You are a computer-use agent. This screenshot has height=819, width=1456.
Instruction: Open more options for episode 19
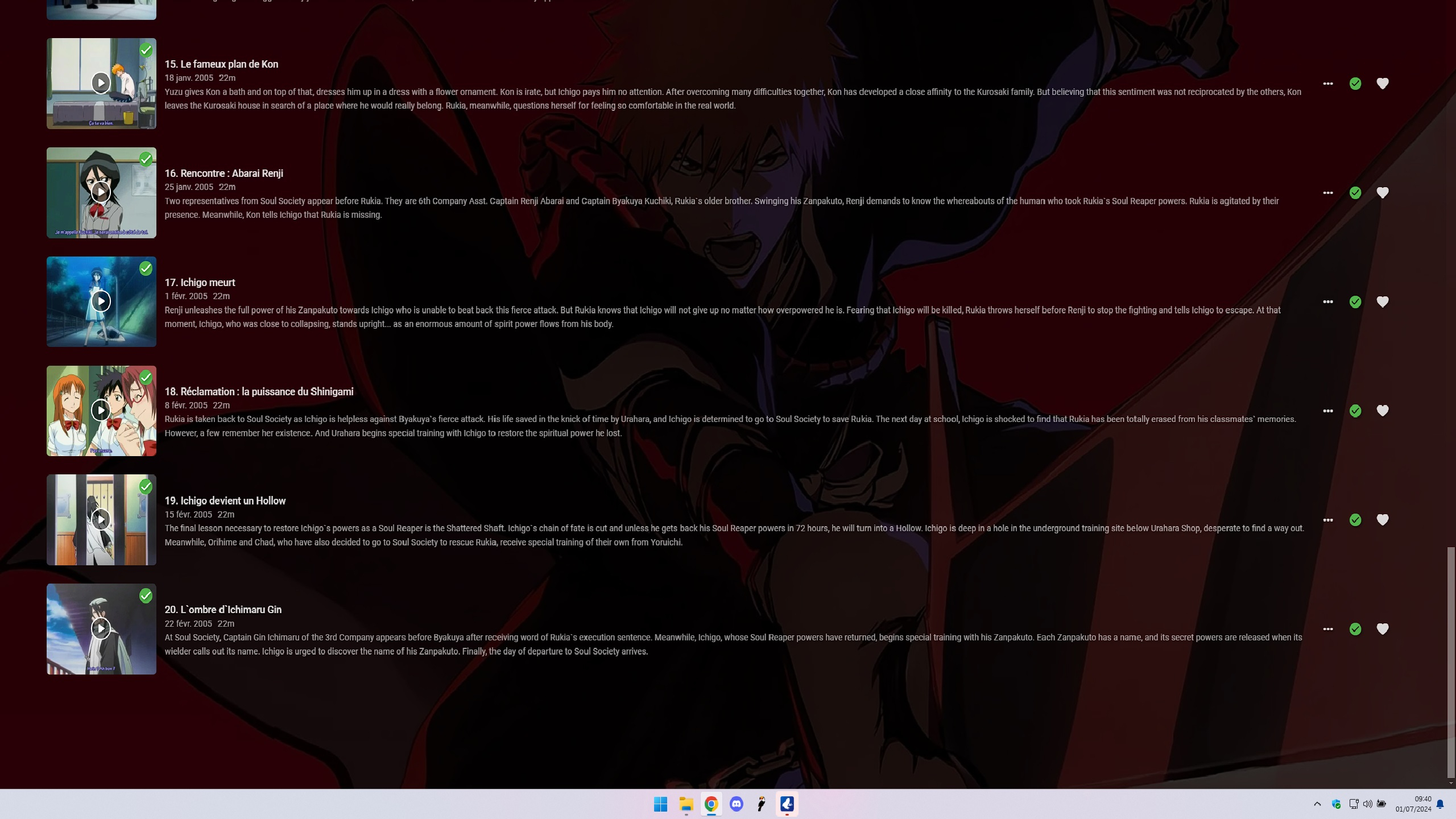[1328, 520]
